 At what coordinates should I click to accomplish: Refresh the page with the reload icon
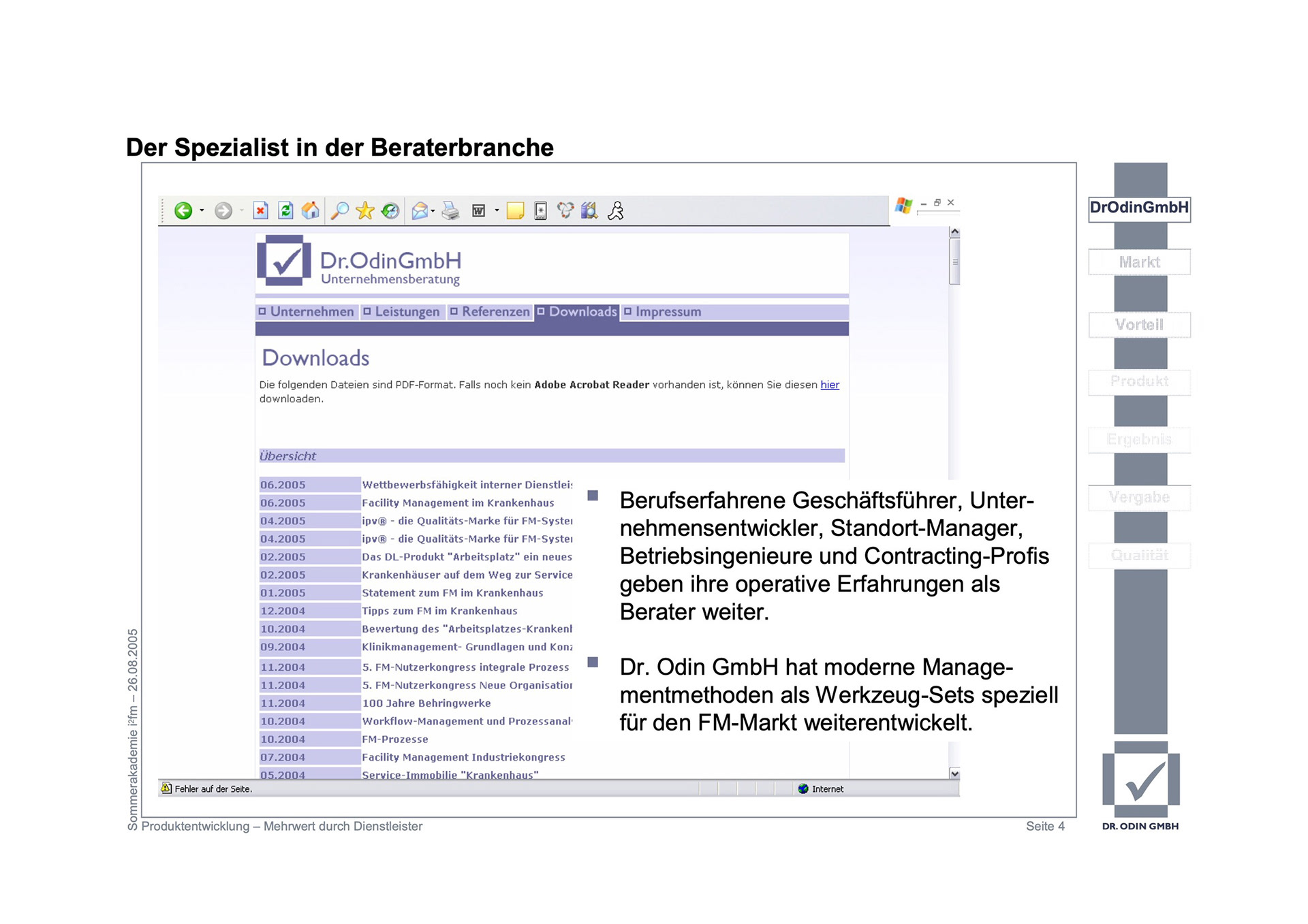pyautogui.click(x=286, y=211)
